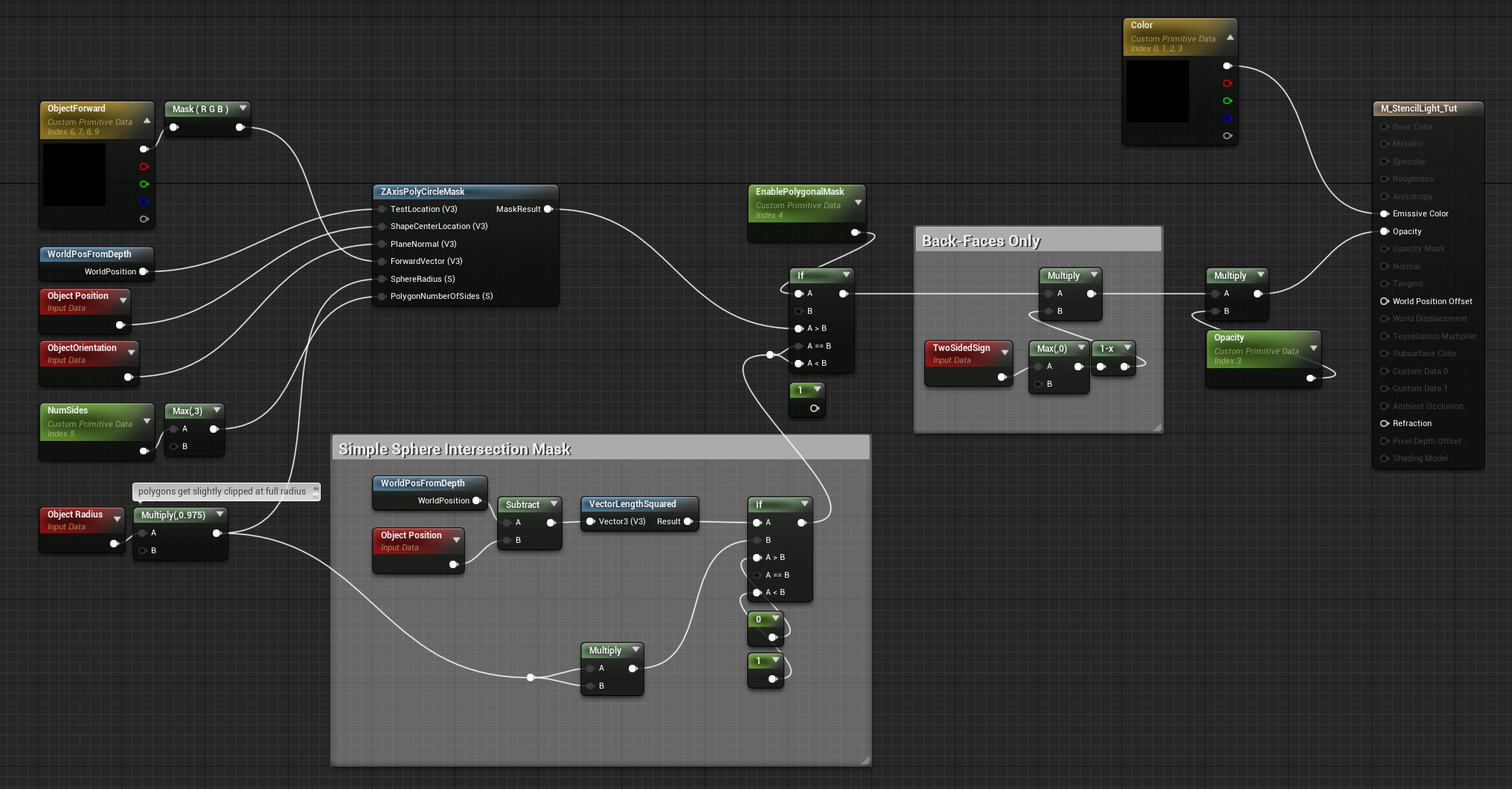Screen dimensions: 1512x789
Task: Expand the Max(,3) node dropdown arrow
Action: 217,410
